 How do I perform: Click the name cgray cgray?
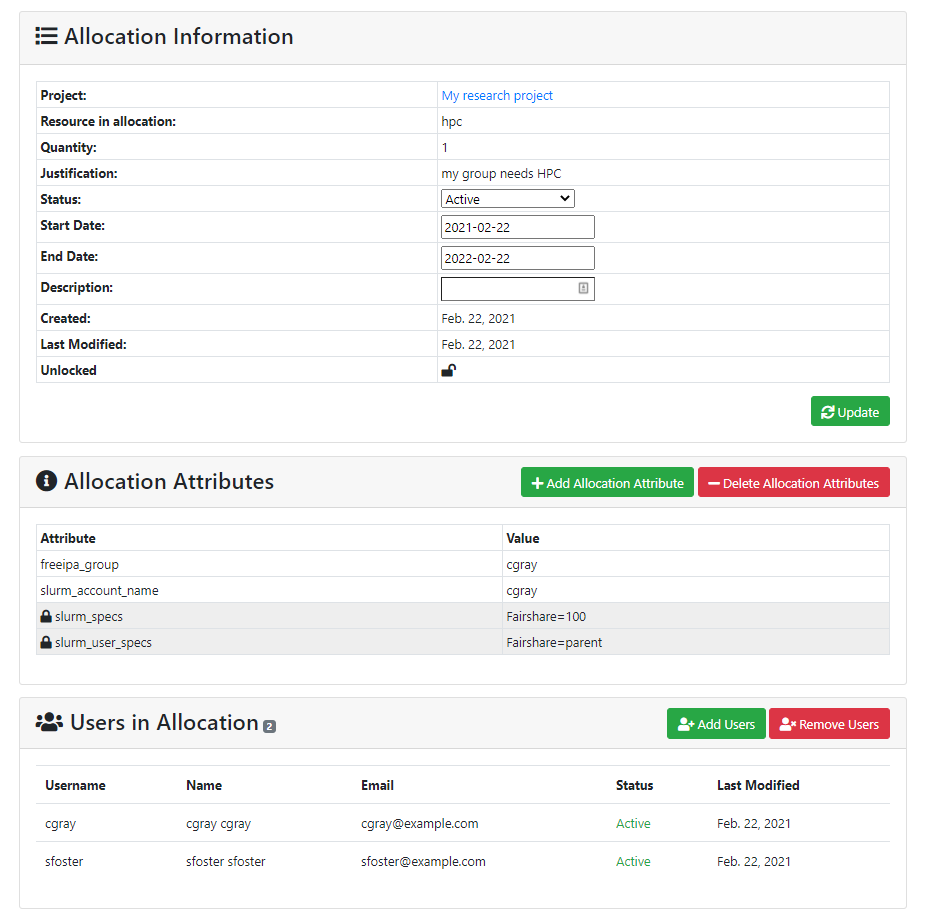point(219,824)
